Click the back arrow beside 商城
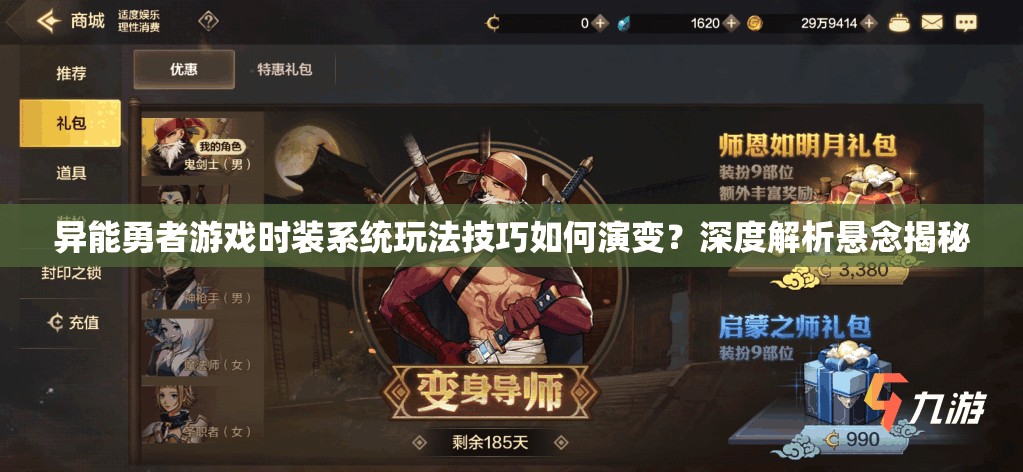Screen dimensions: 1023x472 47,22
